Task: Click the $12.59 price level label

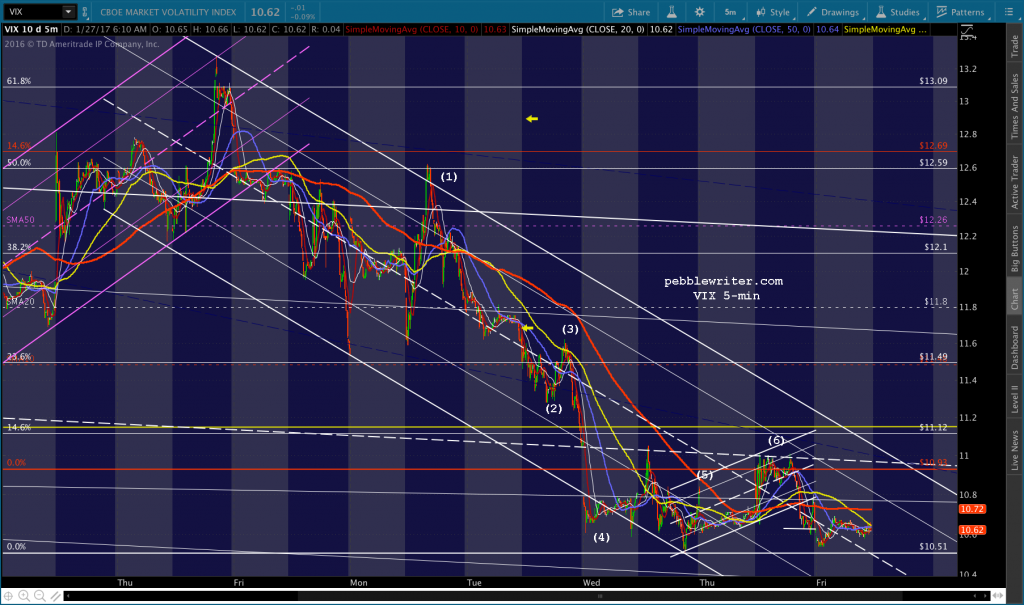Action: pos(933,163)
